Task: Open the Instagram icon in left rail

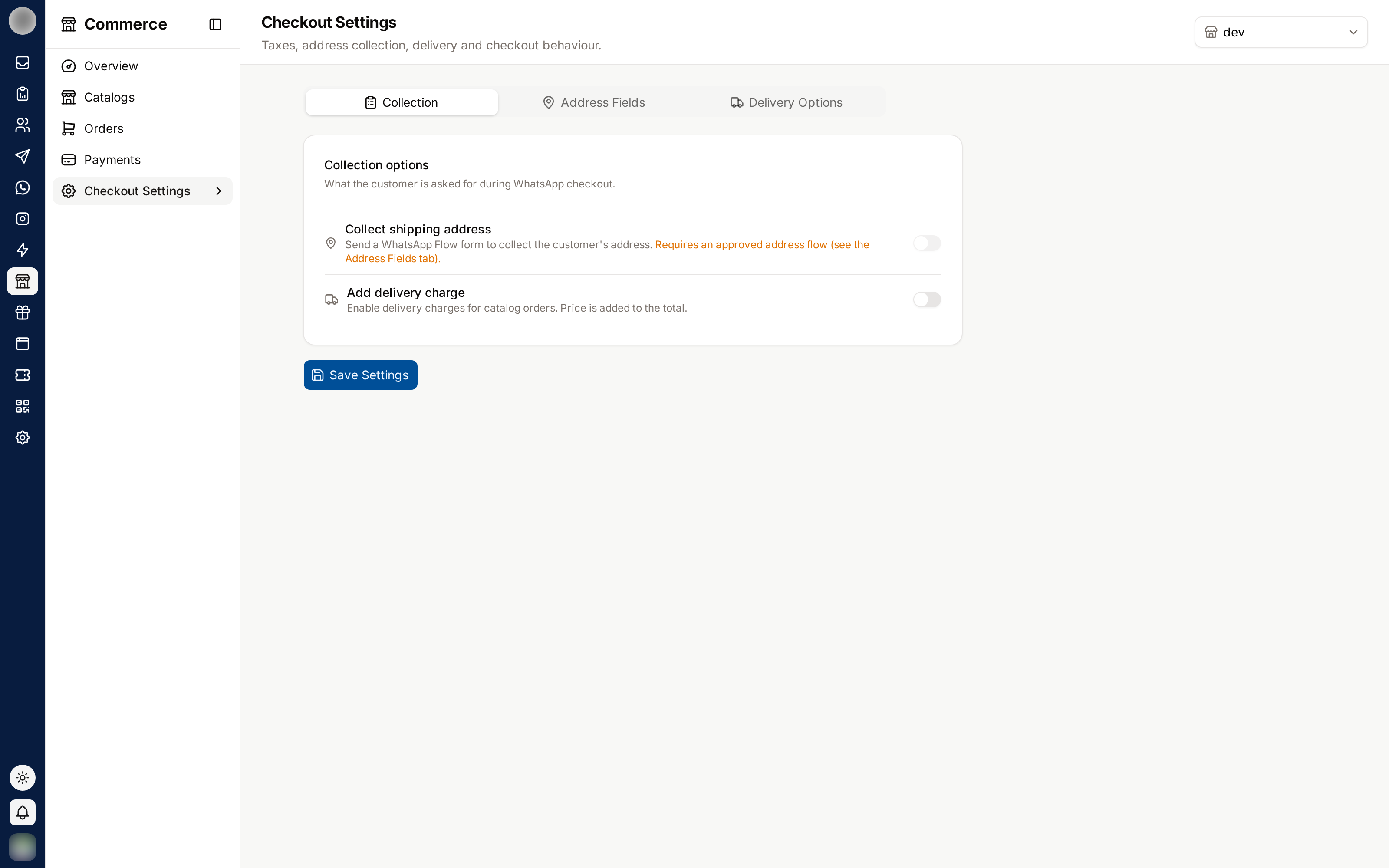Action: (23, 219)
